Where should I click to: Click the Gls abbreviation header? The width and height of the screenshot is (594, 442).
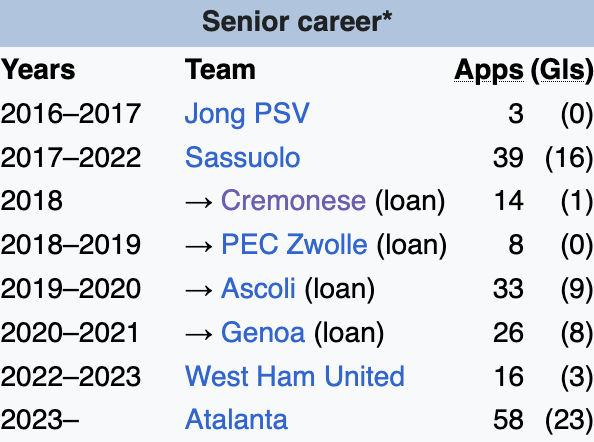click(x=562, y=70)
